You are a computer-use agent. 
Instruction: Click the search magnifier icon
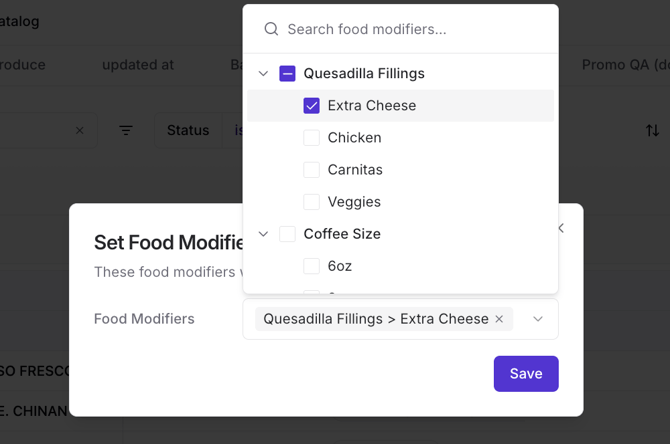pos(271,29)
